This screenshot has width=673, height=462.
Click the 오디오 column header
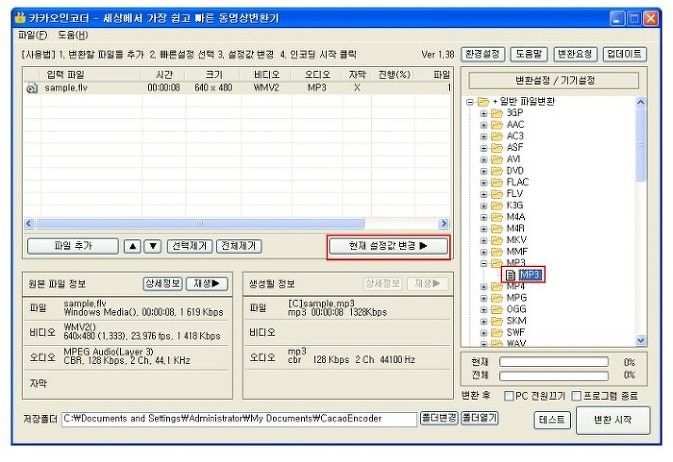coord(318,75)
